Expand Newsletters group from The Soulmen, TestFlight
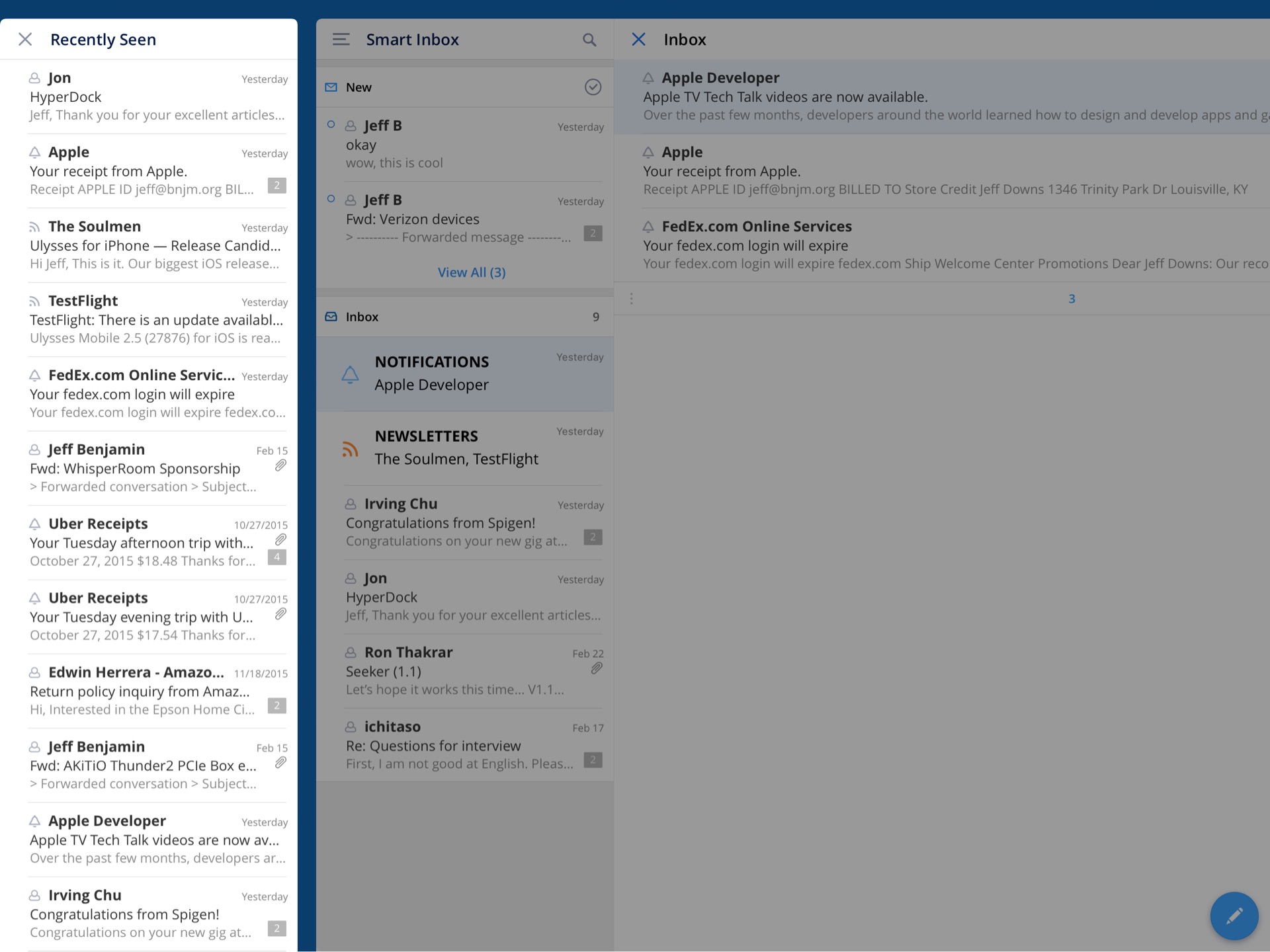Screen dimensions: 1270x952 (x=456, y=459)
